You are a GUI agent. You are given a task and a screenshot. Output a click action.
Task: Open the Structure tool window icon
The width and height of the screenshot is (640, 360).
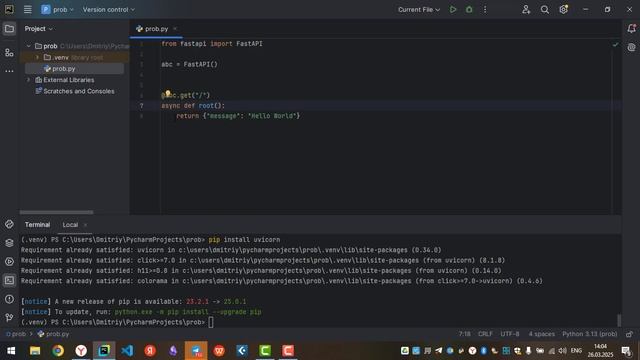(x=9, y=53)
